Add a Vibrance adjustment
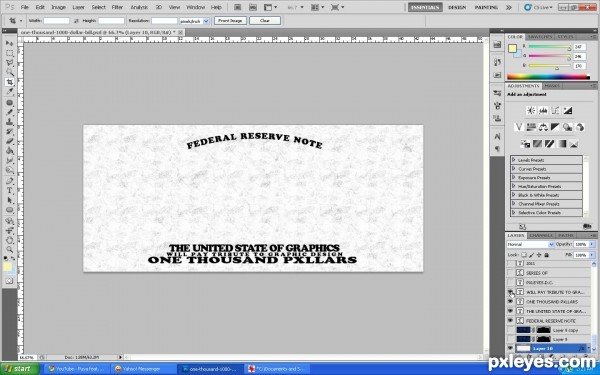 [519, 127]
